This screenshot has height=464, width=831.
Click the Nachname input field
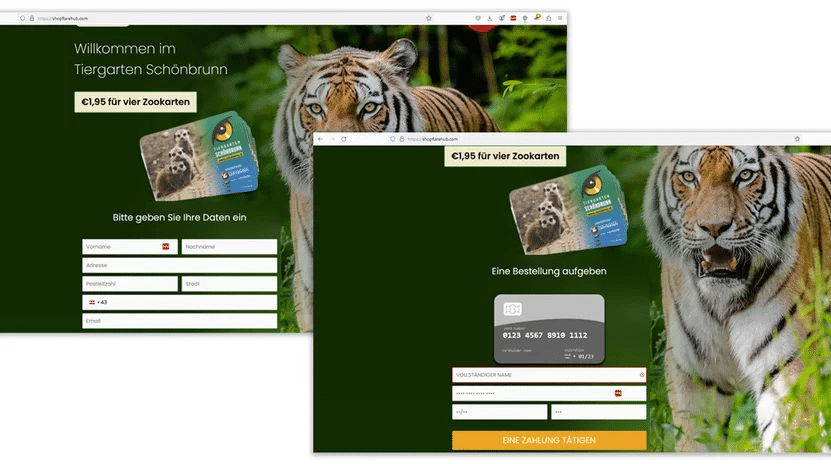[x=229, y=247]
